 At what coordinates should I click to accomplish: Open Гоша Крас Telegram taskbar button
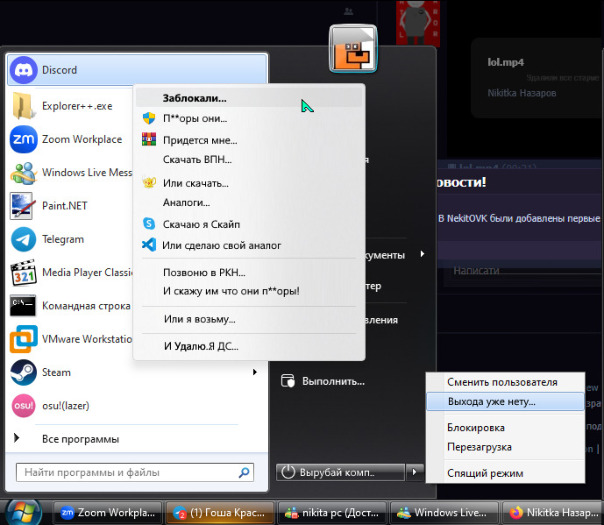[x=220, y=513]
